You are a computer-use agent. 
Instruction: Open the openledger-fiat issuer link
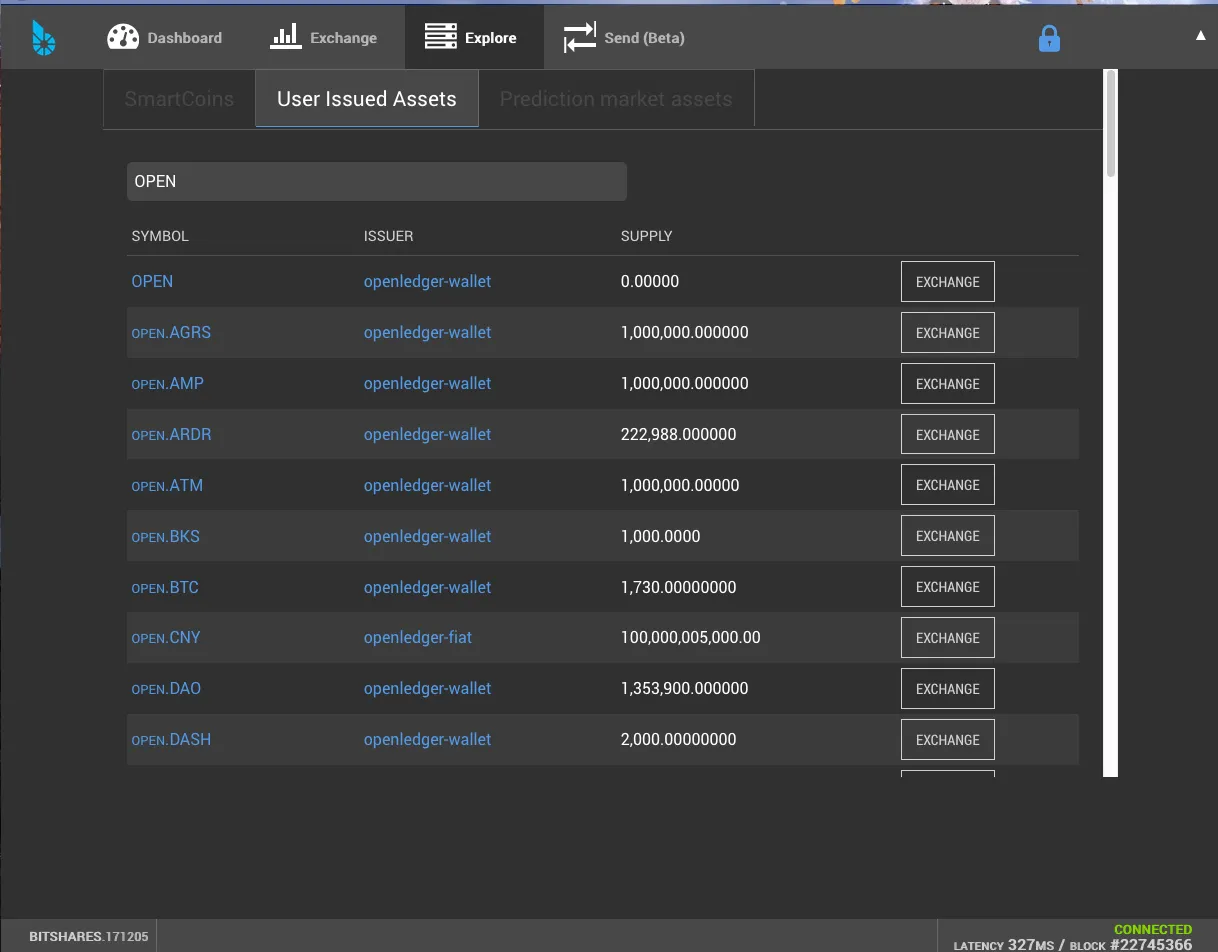click(418, 638)
